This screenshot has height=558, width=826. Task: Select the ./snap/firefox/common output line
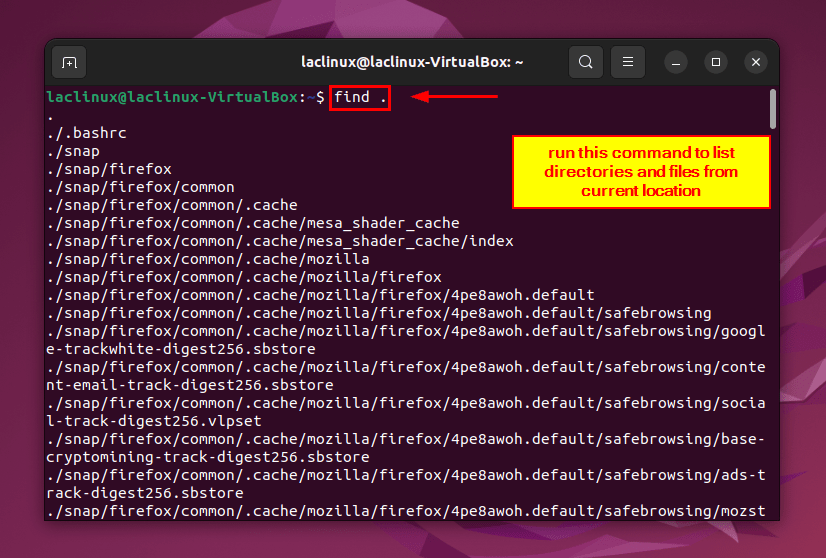141,187
